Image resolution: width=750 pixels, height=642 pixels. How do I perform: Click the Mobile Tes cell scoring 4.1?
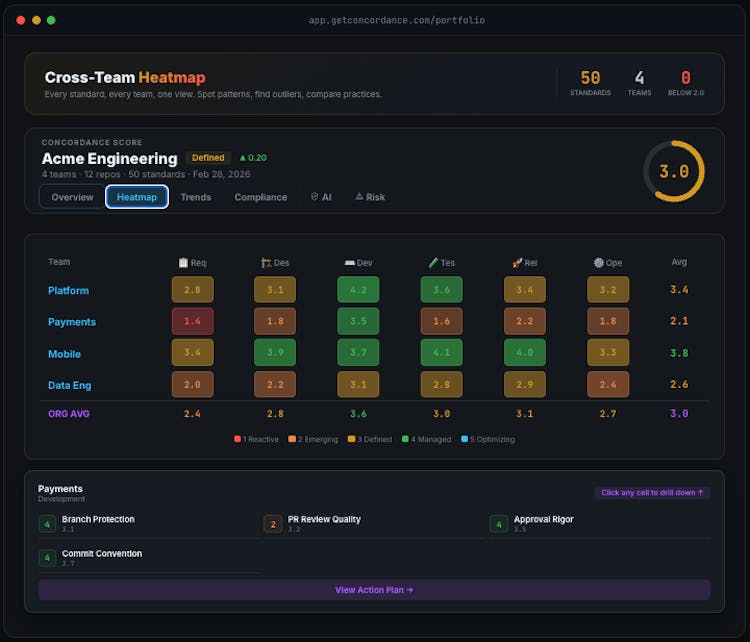tap(441, 353)
